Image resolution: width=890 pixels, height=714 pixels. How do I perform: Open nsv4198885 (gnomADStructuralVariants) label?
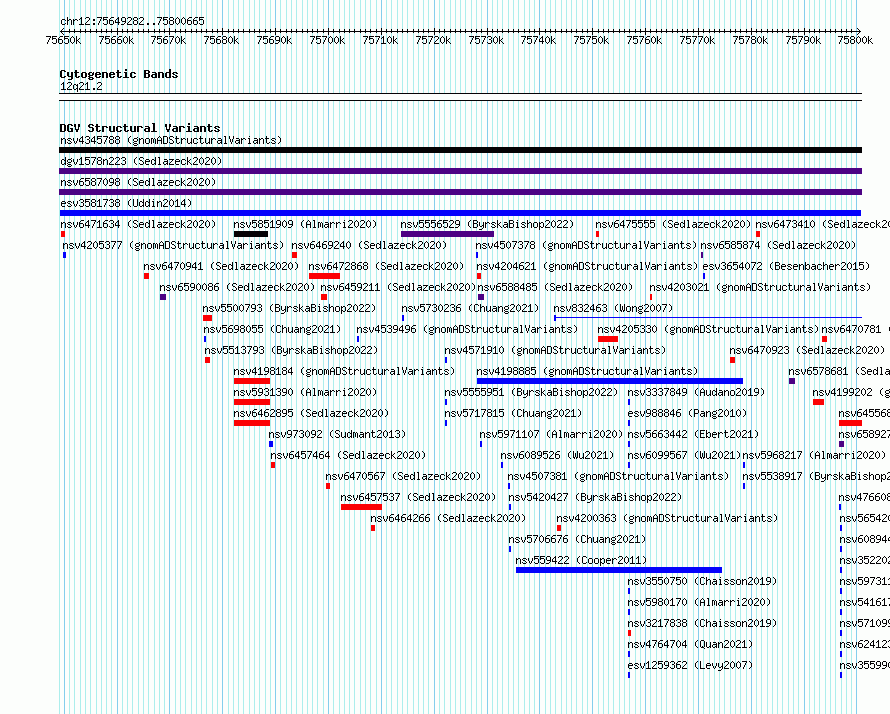pos(587,371)
